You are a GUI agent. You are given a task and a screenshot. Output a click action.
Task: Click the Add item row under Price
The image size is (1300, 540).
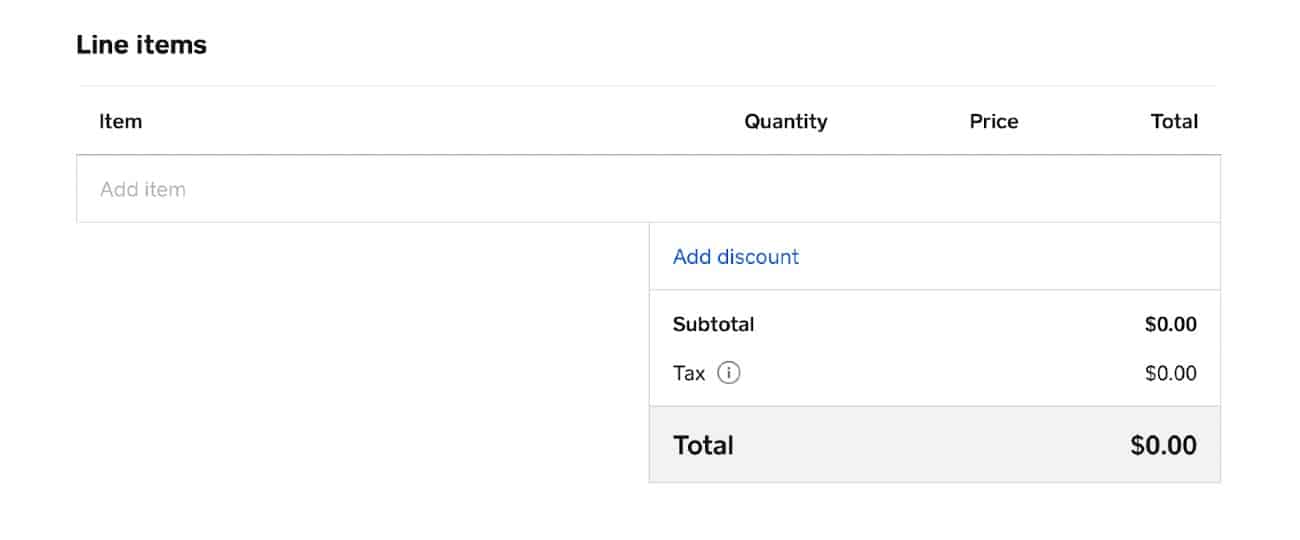pyautogui.click(x=994, y=189)
